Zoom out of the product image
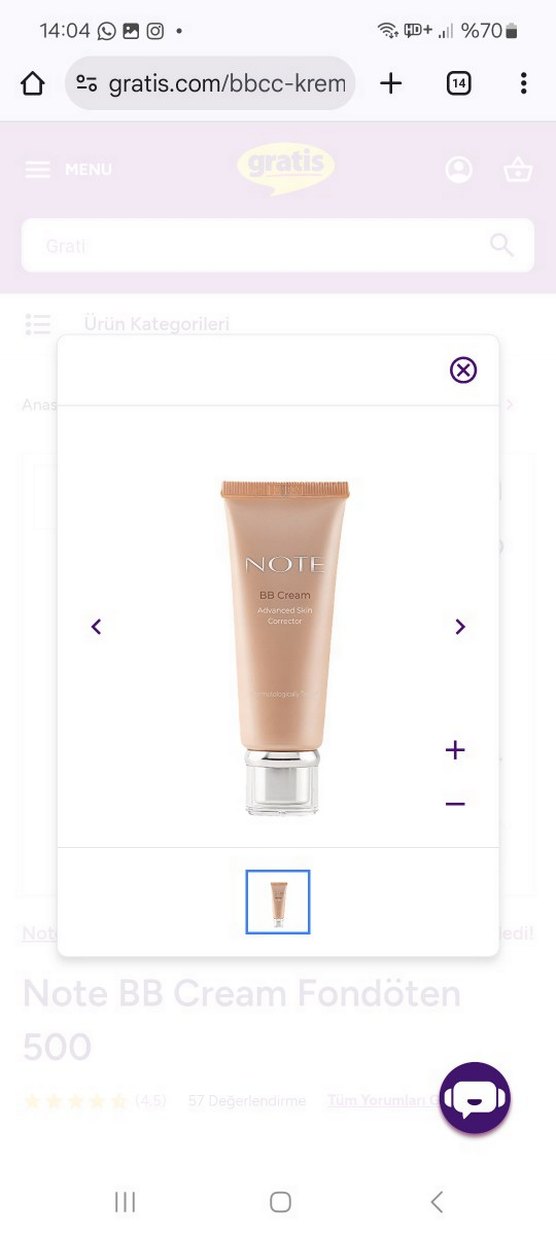 click(x=455, y=803)
